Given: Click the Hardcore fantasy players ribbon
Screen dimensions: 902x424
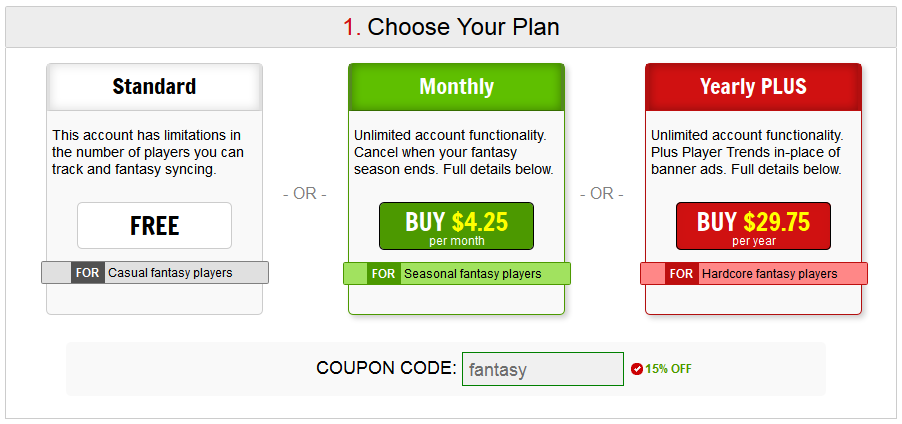Looking at the screenshot, I should [x=754, y=274].
